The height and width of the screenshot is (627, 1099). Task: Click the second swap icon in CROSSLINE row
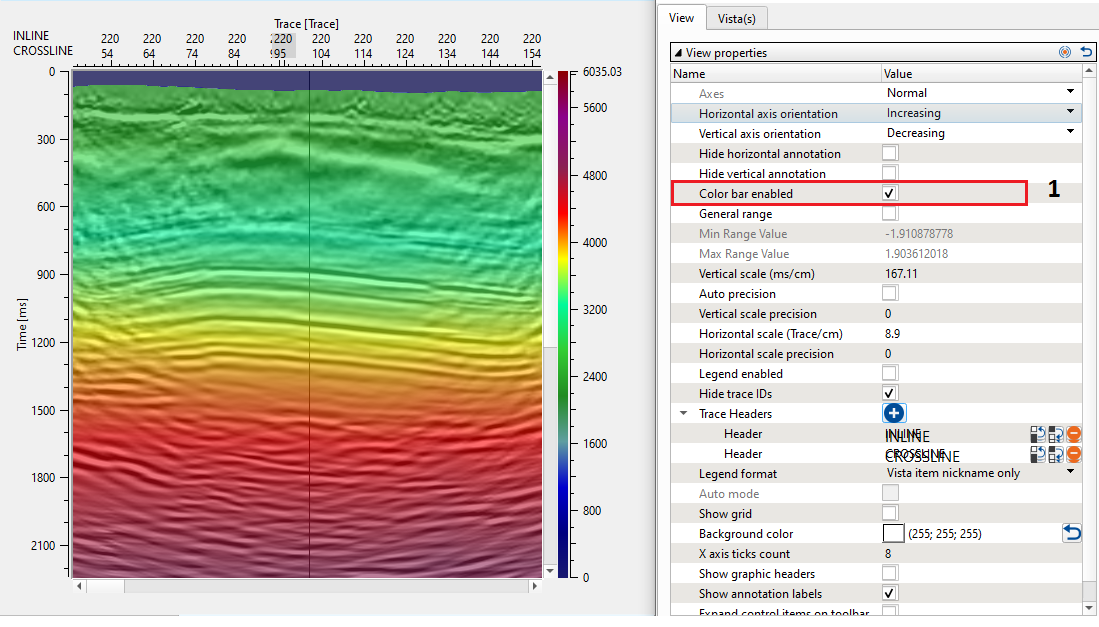[1056, 454]
